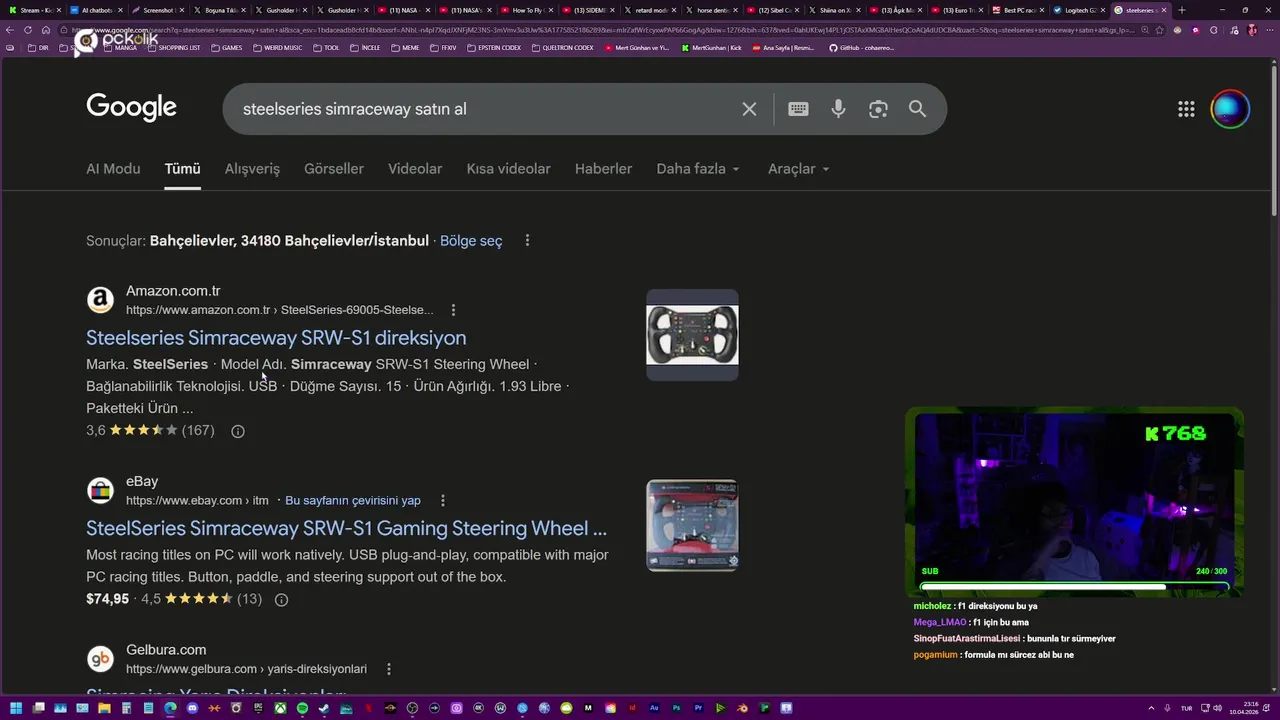The image size is (1280, 720).
Task: Start a voice search with the microphone
Action: pos(838,109)
